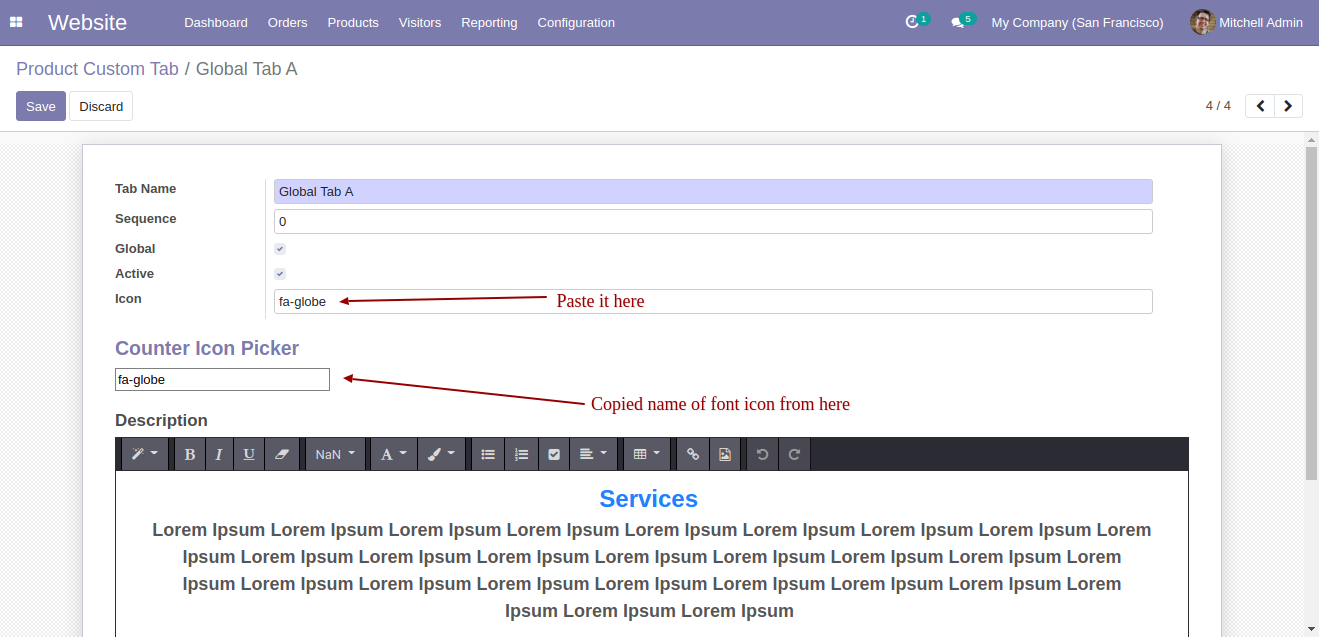Viewport: 1319px width, 637px height.
Task: Toggle the Global checkbox
Action: [x=280, y=249]
